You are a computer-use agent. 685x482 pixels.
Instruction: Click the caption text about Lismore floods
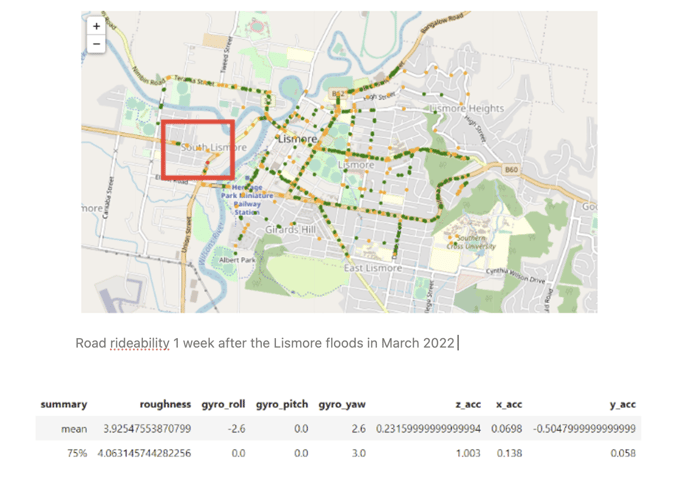coord(265,343)
